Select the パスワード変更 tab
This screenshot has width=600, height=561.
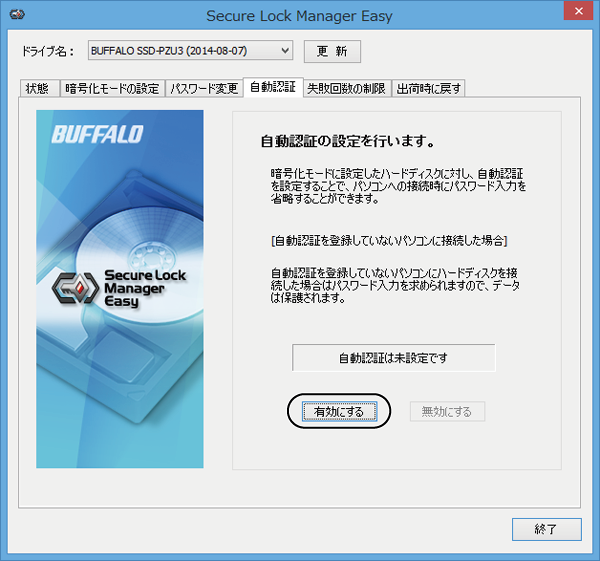pos(204,89)
